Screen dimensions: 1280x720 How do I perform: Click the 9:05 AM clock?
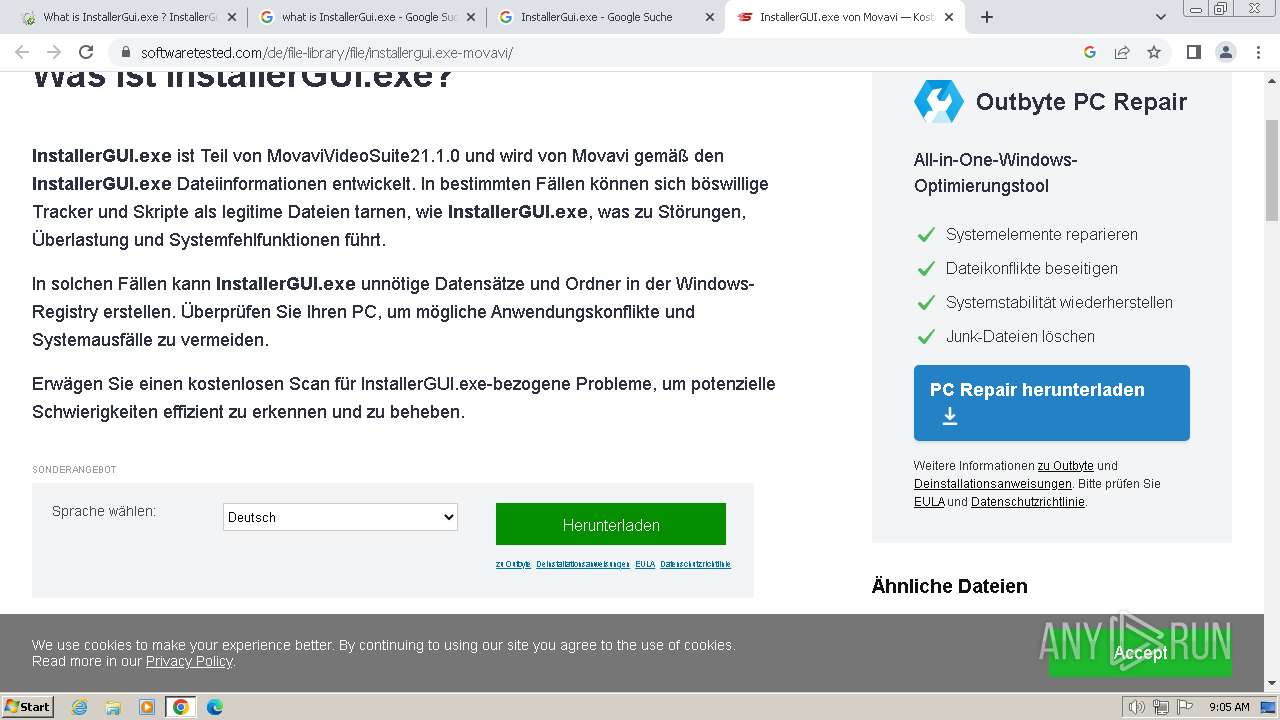point(1229,707)
